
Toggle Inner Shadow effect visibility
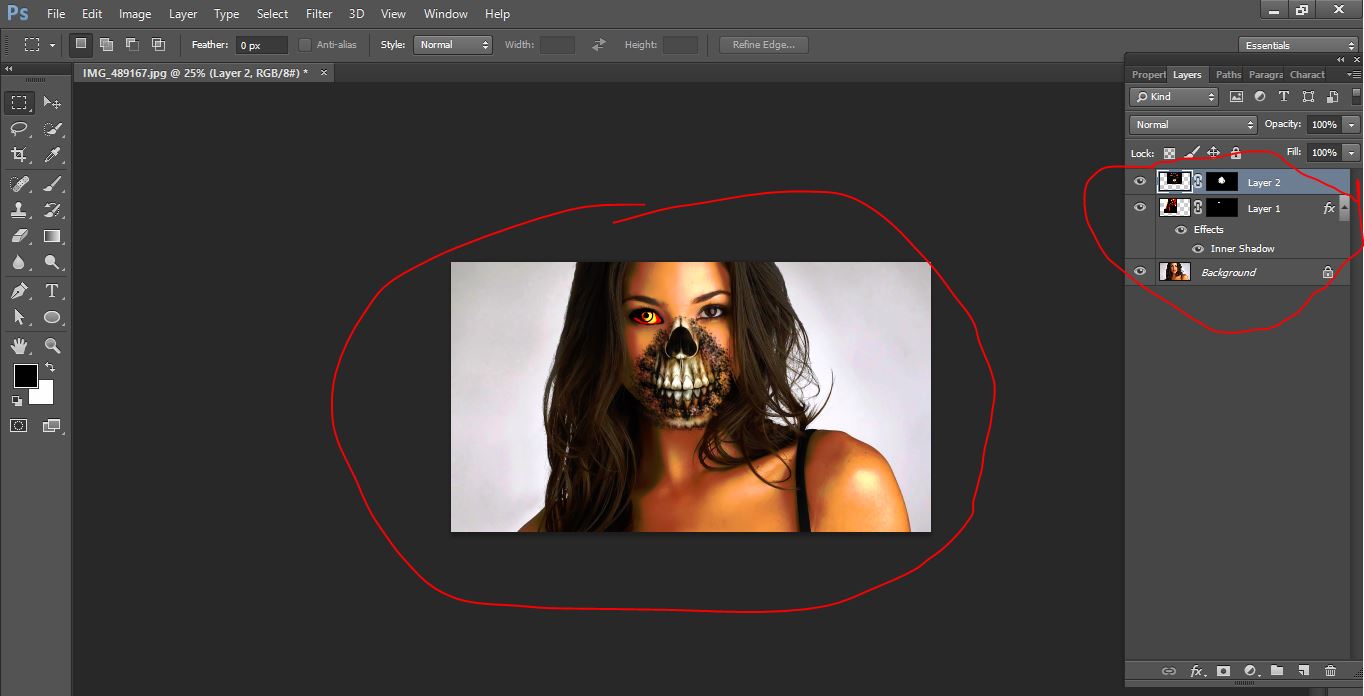coord(1198,249)
